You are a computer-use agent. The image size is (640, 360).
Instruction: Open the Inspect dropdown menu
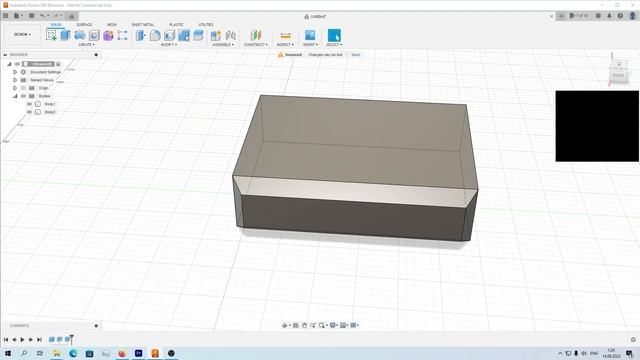pyautogui.click(x=285, y=44)
